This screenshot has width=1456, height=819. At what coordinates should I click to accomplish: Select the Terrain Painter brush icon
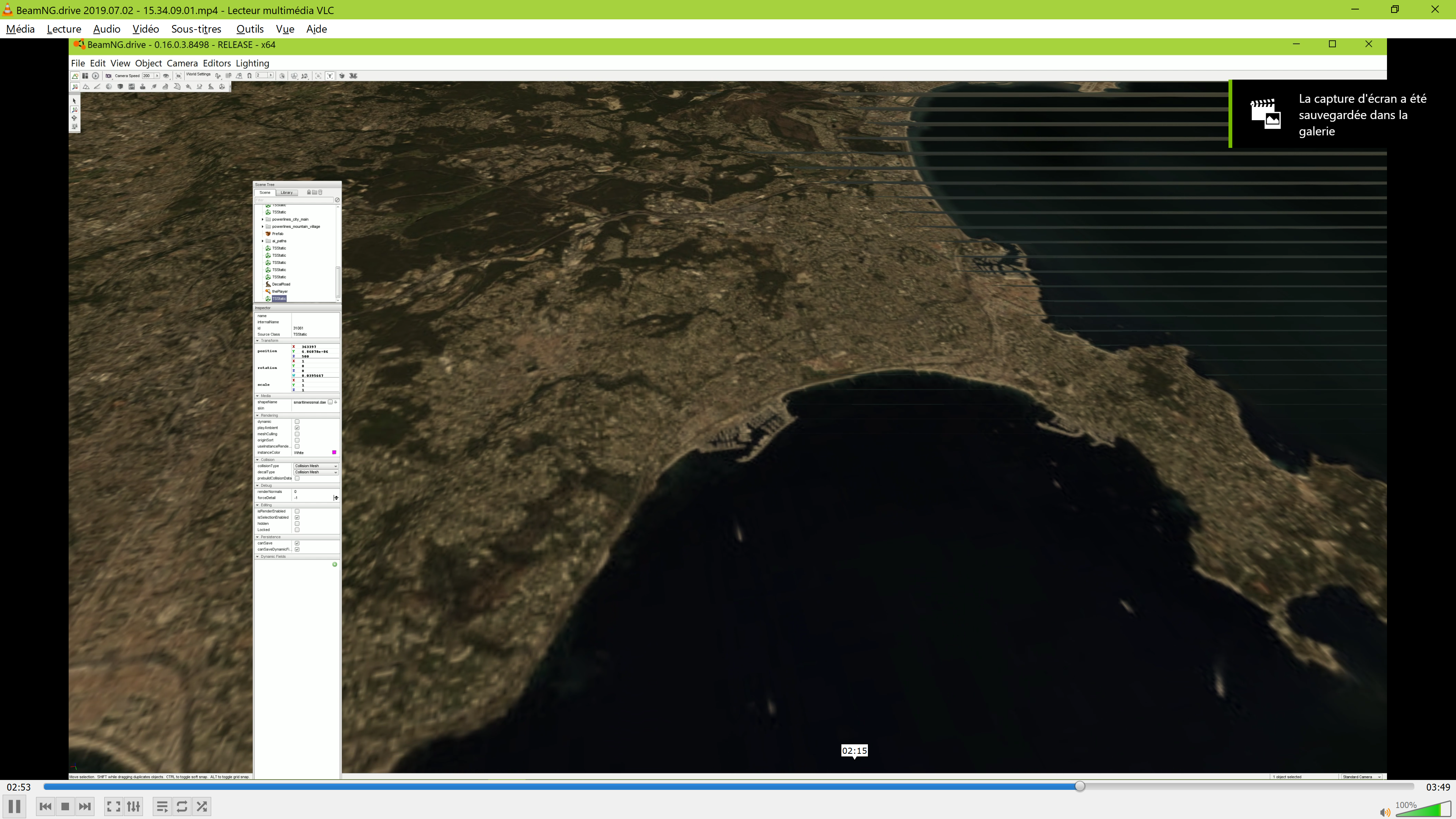[x=97, y=87]
